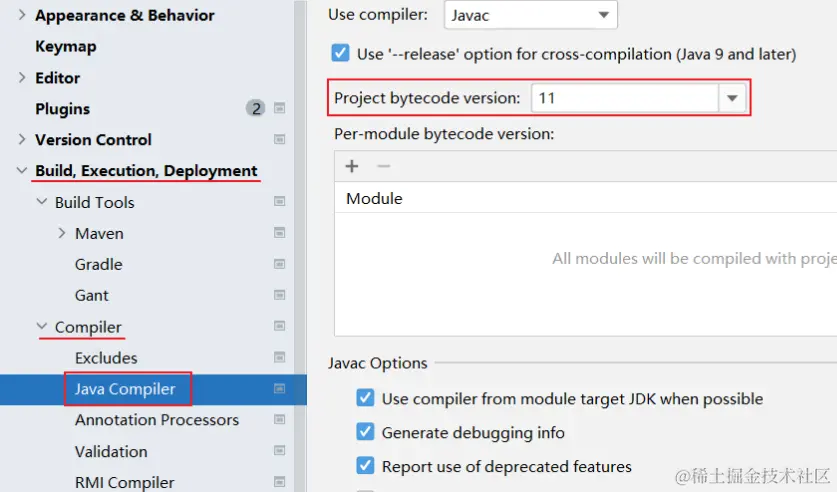Click project-level settings icon beside Plugins
The image size is (837, 492).
point(280,109)
